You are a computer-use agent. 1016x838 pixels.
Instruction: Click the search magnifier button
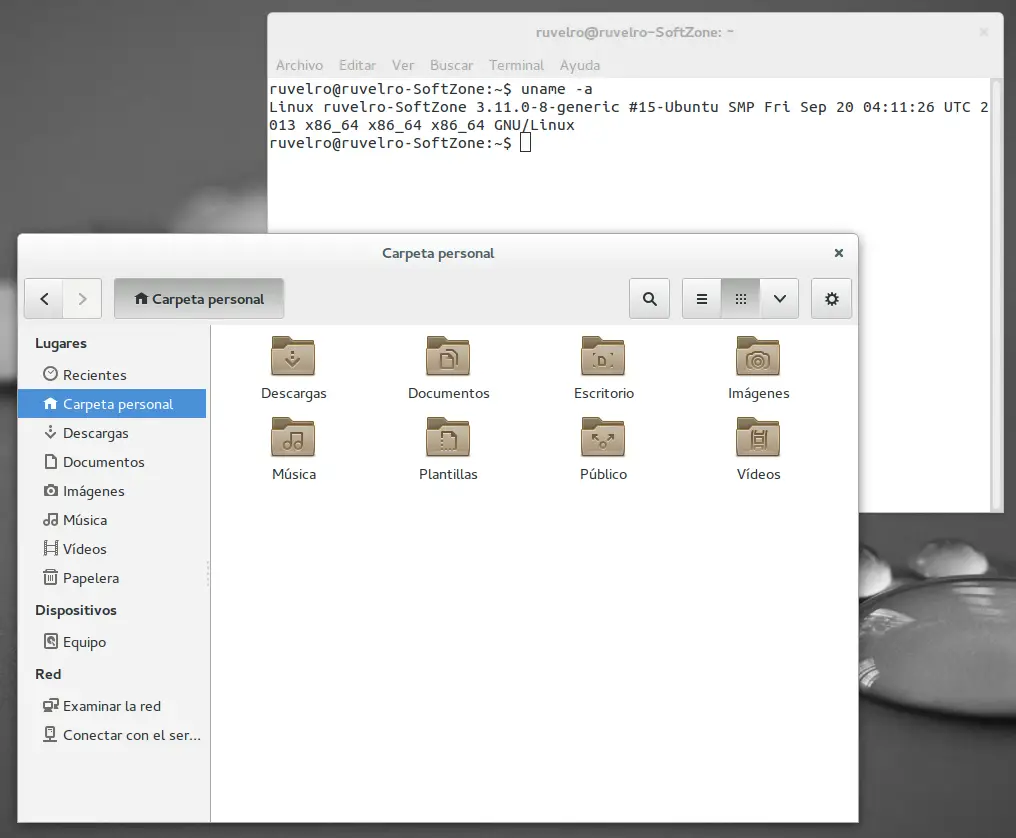click(650, 298)
